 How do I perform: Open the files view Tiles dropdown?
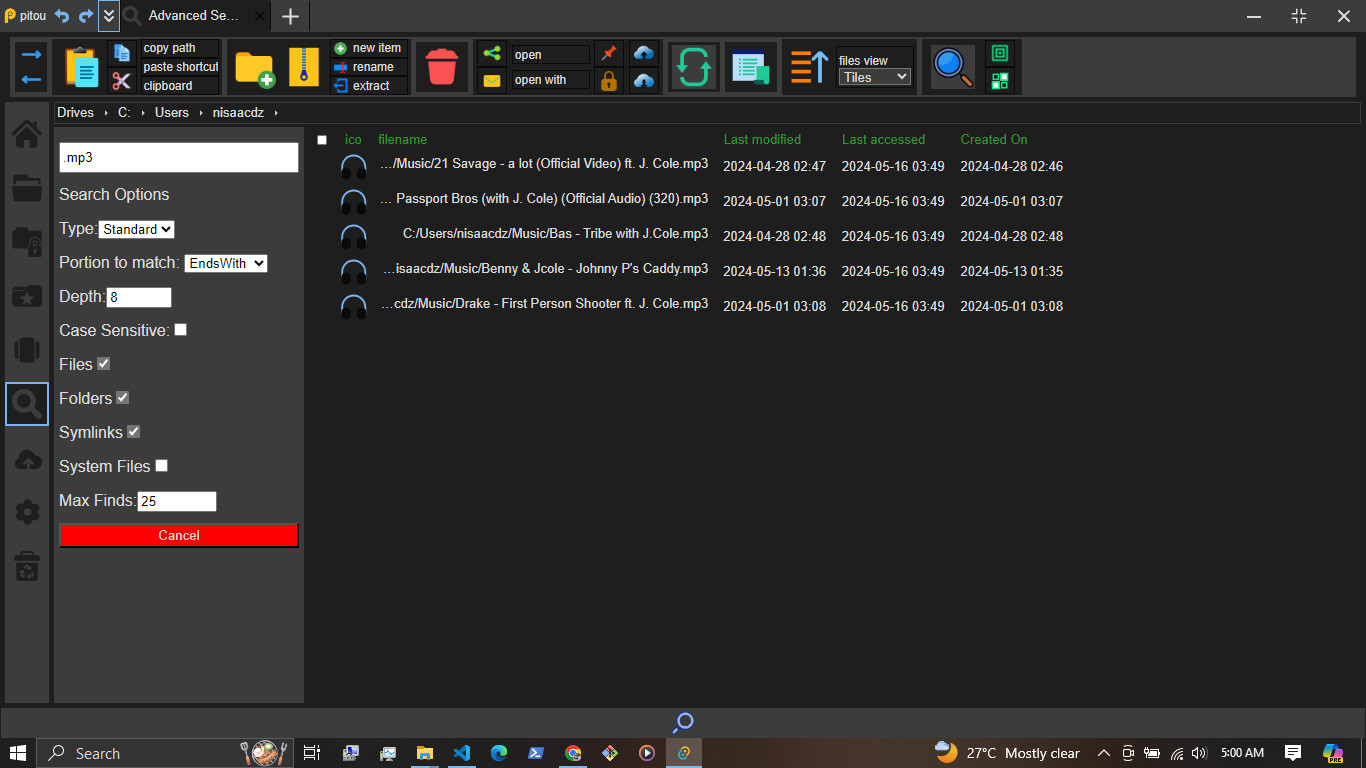875,77
